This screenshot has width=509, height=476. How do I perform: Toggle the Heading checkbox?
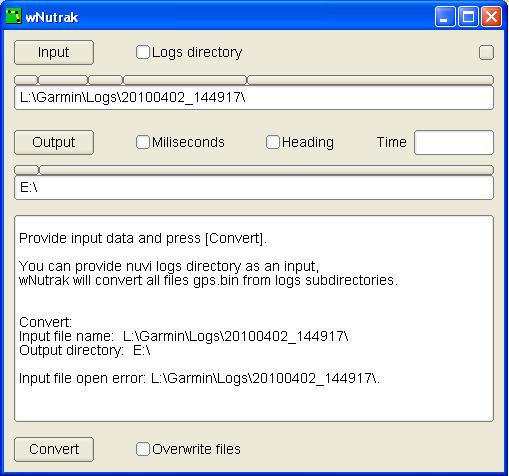click(x=273, y=142)
